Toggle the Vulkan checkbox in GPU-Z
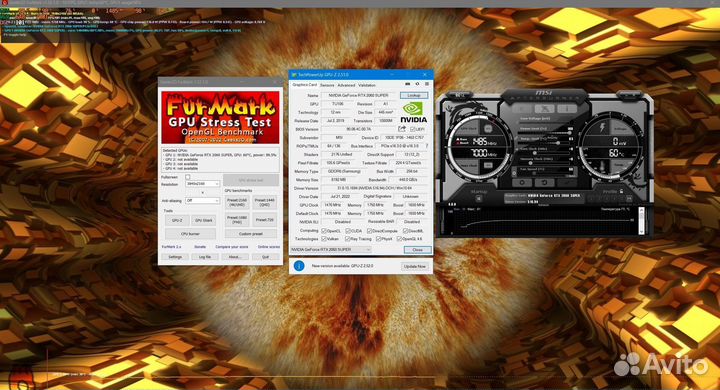The image size is (720, 390). 324,239
